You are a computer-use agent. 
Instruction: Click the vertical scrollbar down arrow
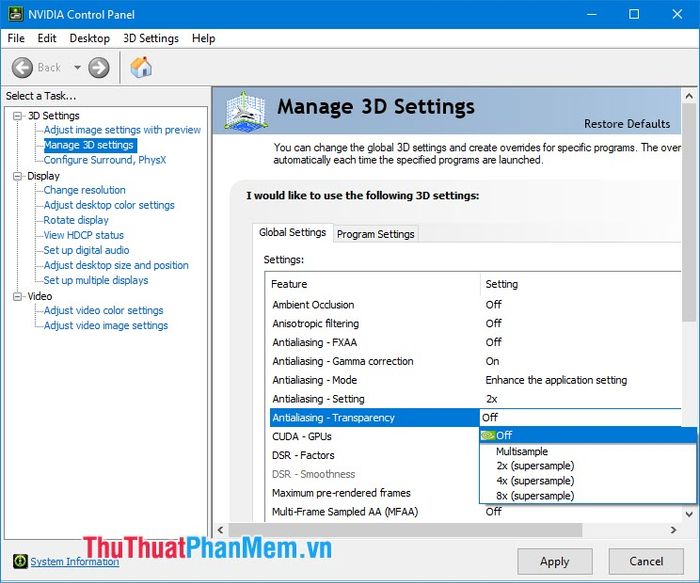click(x=689, y=514)
